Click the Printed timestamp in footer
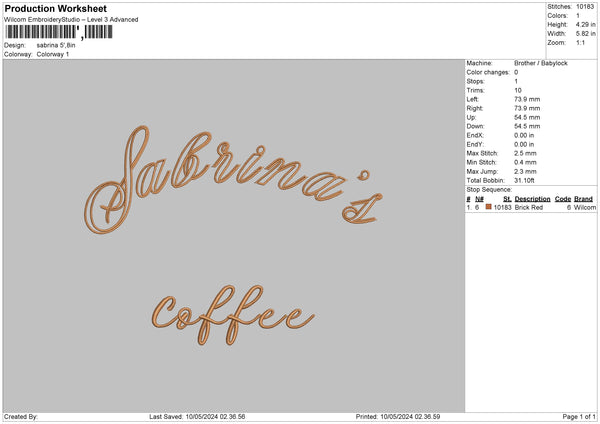The height and width of the screenshot is (424, 600). (x=397, y=417)
